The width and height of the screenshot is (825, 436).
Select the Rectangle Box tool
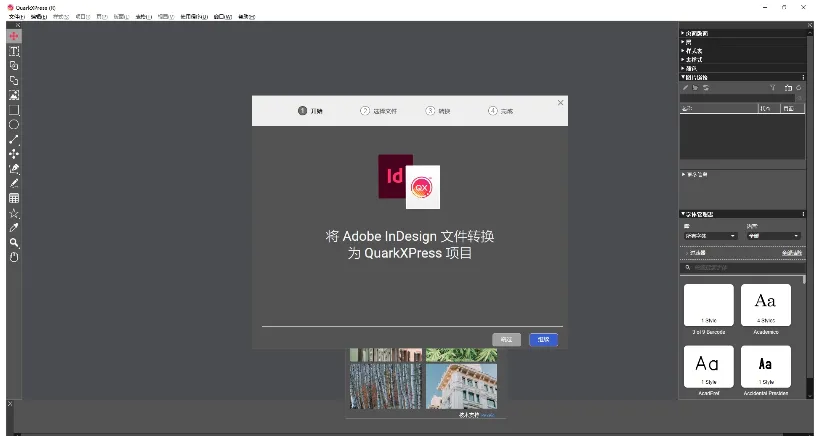14,110
